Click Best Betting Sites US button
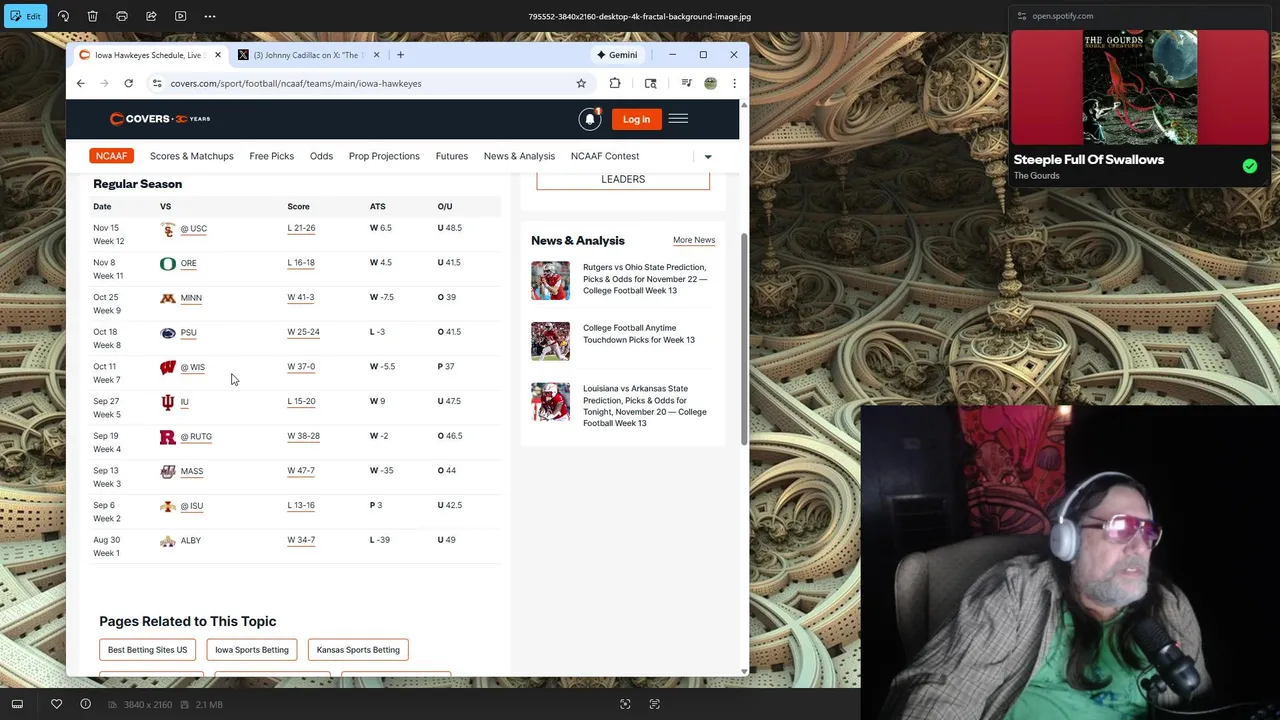Screen dimensions: 1280x720 (x=147, y=650)
